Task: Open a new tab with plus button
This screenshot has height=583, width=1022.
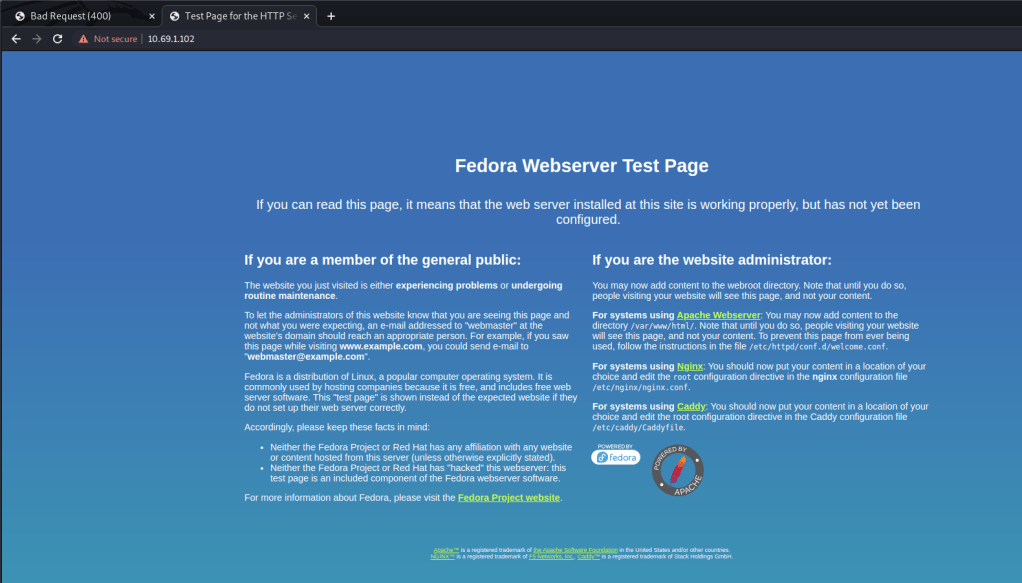Action: coord(331,16)
